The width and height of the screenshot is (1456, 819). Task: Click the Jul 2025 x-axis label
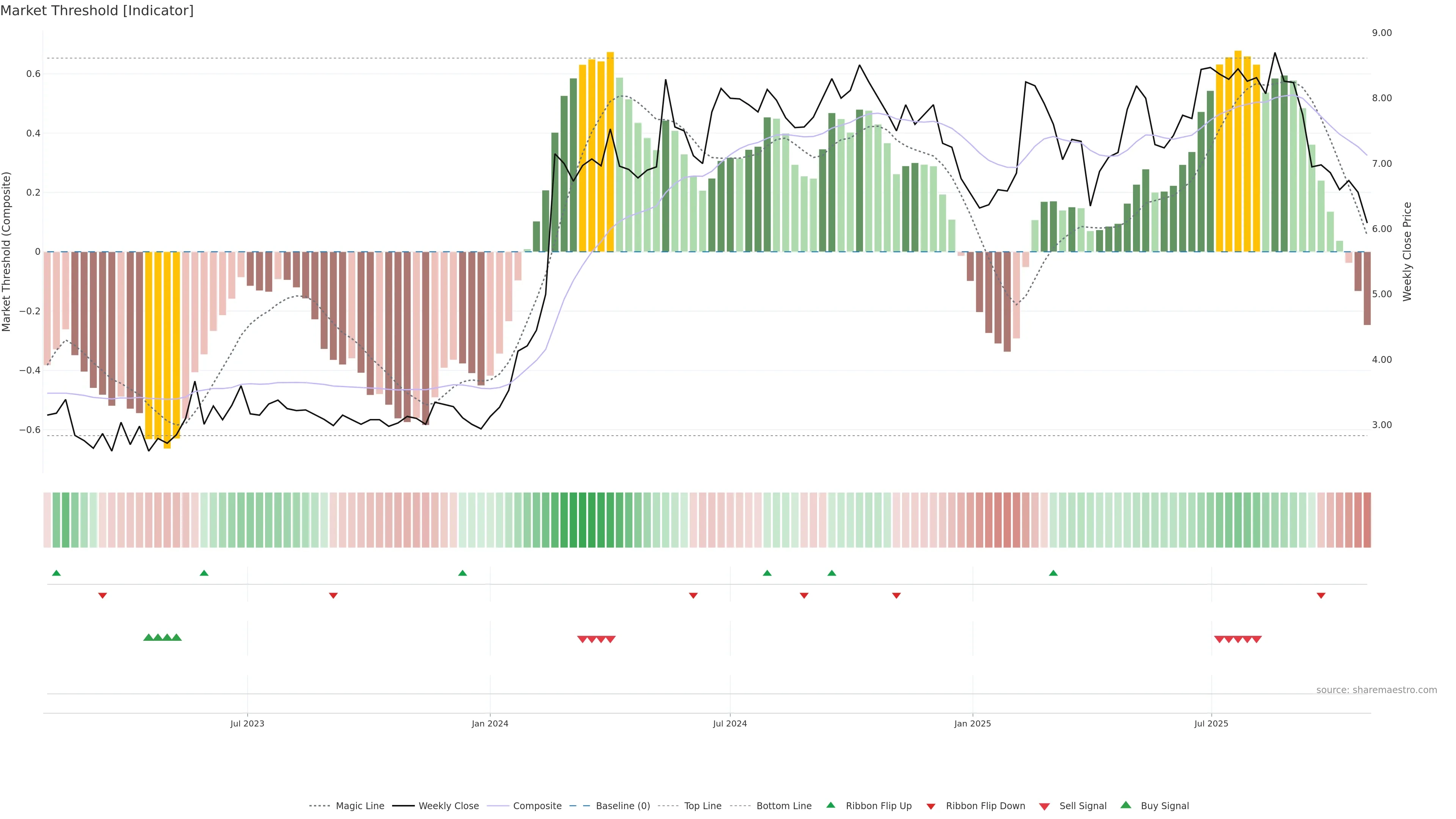[1211, 723]
